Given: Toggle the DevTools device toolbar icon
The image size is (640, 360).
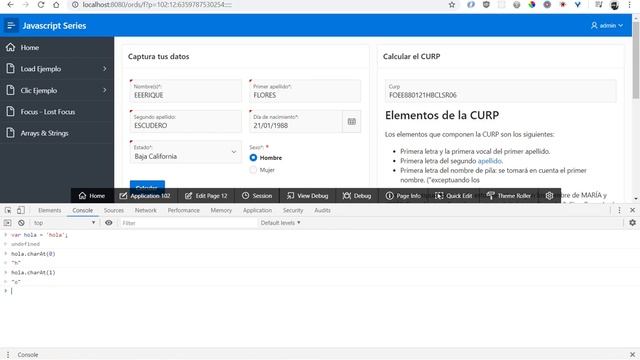Looking at the screenshot, I should click(21, 210).
